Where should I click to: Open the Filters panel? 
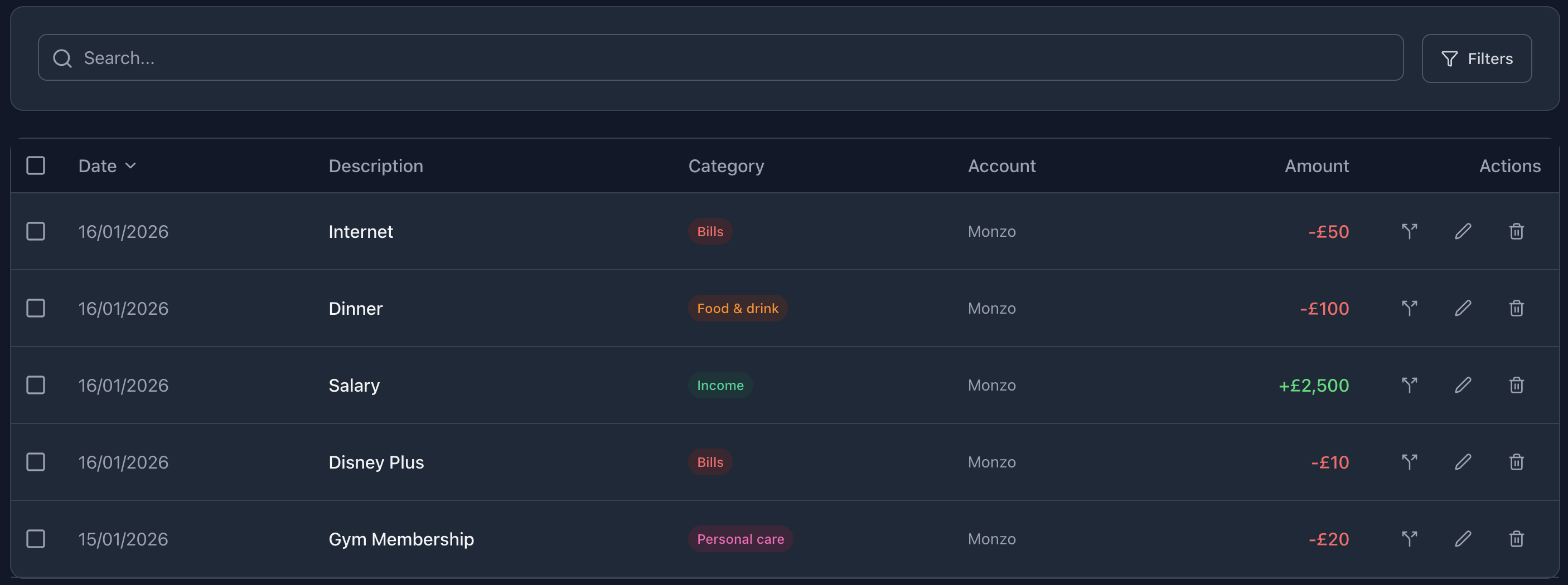pos(1477,58)
